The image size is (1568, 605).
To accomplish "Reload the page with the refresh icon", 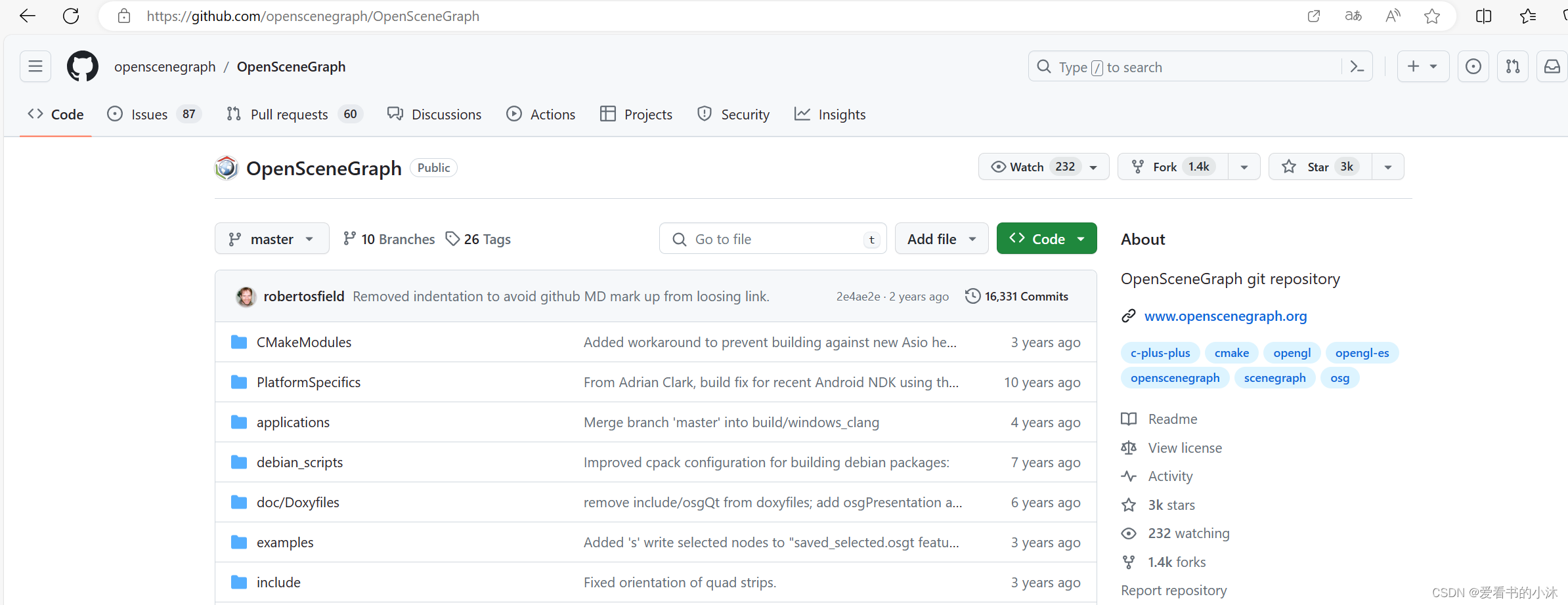I will [71, 16].
